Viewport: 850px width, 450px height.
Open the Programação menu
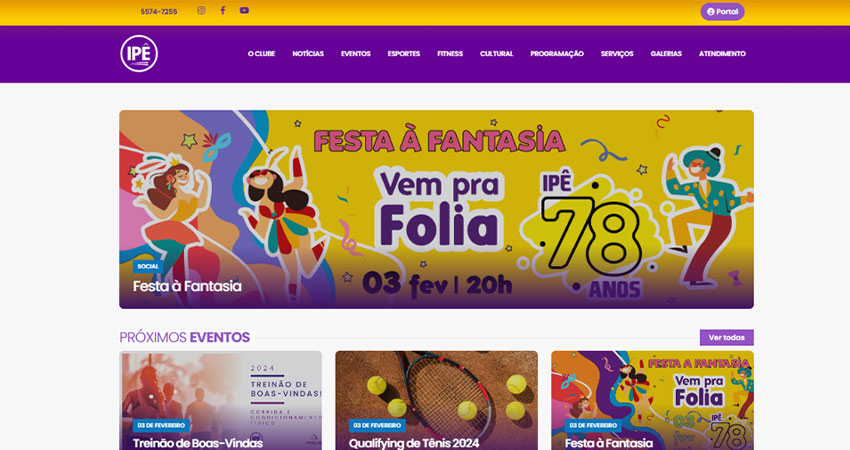click(557, 54)
